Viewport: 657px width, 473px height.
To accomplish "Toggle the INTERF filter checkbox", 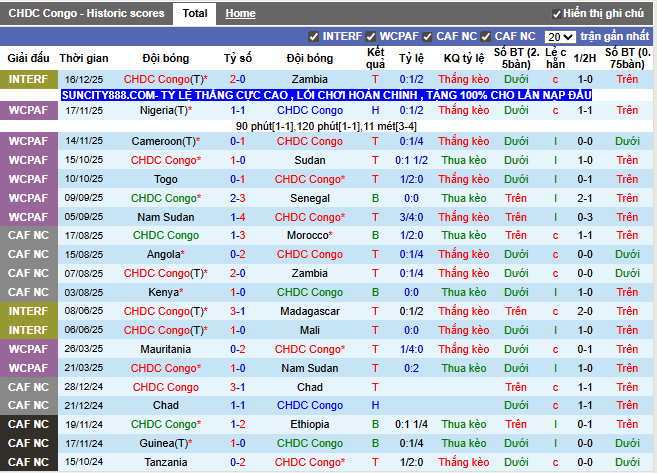I will pos(313,37).
